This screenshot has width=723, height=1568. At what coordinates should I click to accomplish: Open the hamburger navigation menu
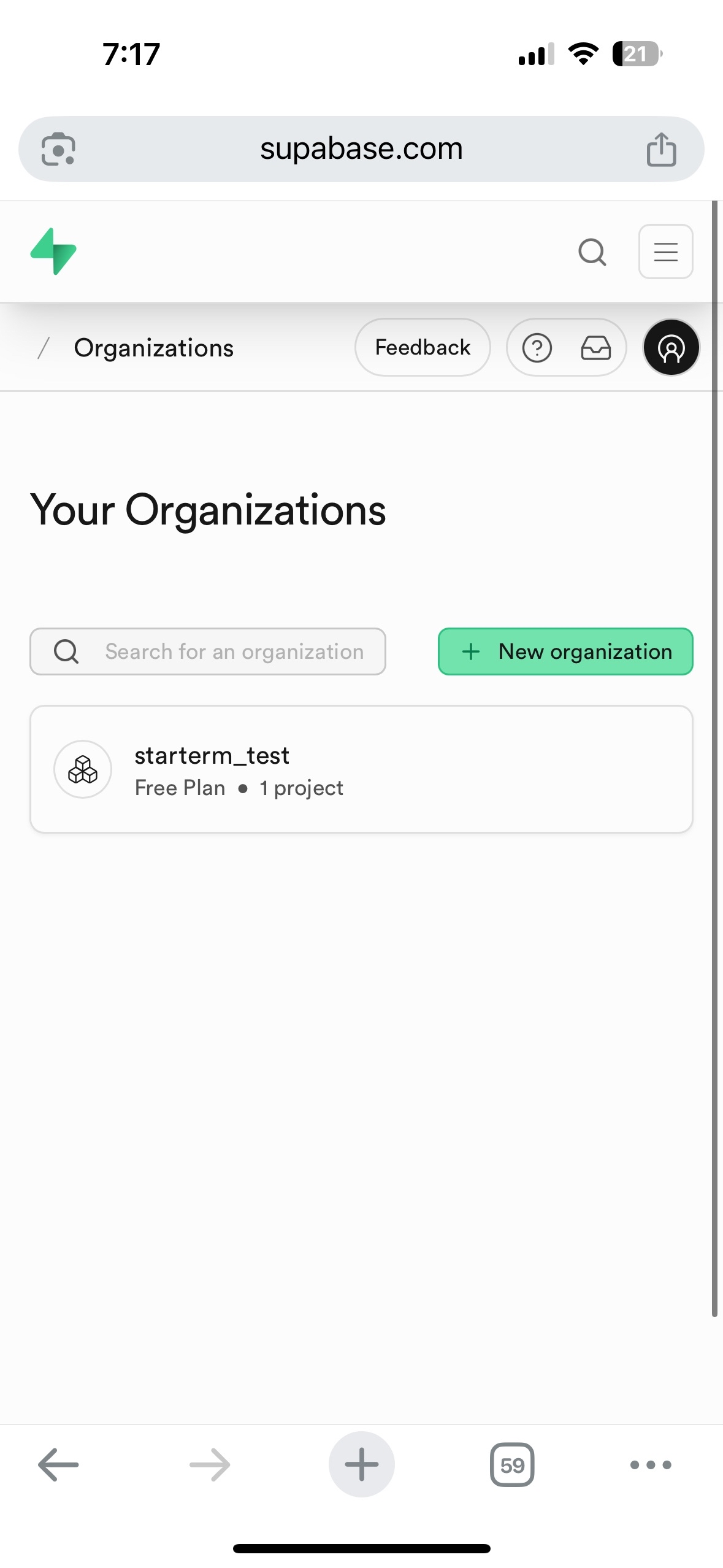pos(665,252)
